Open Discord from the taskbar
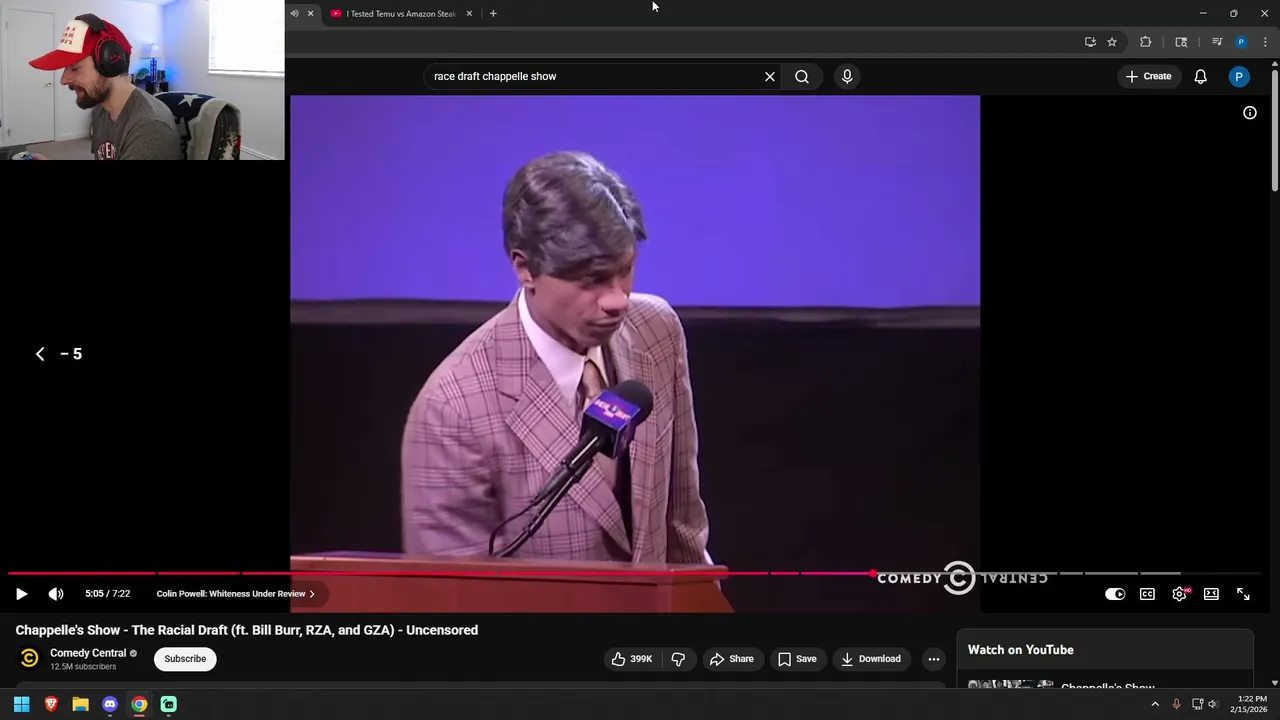The height and width of the screenshot is (720, 1280). tap(110, 704)
